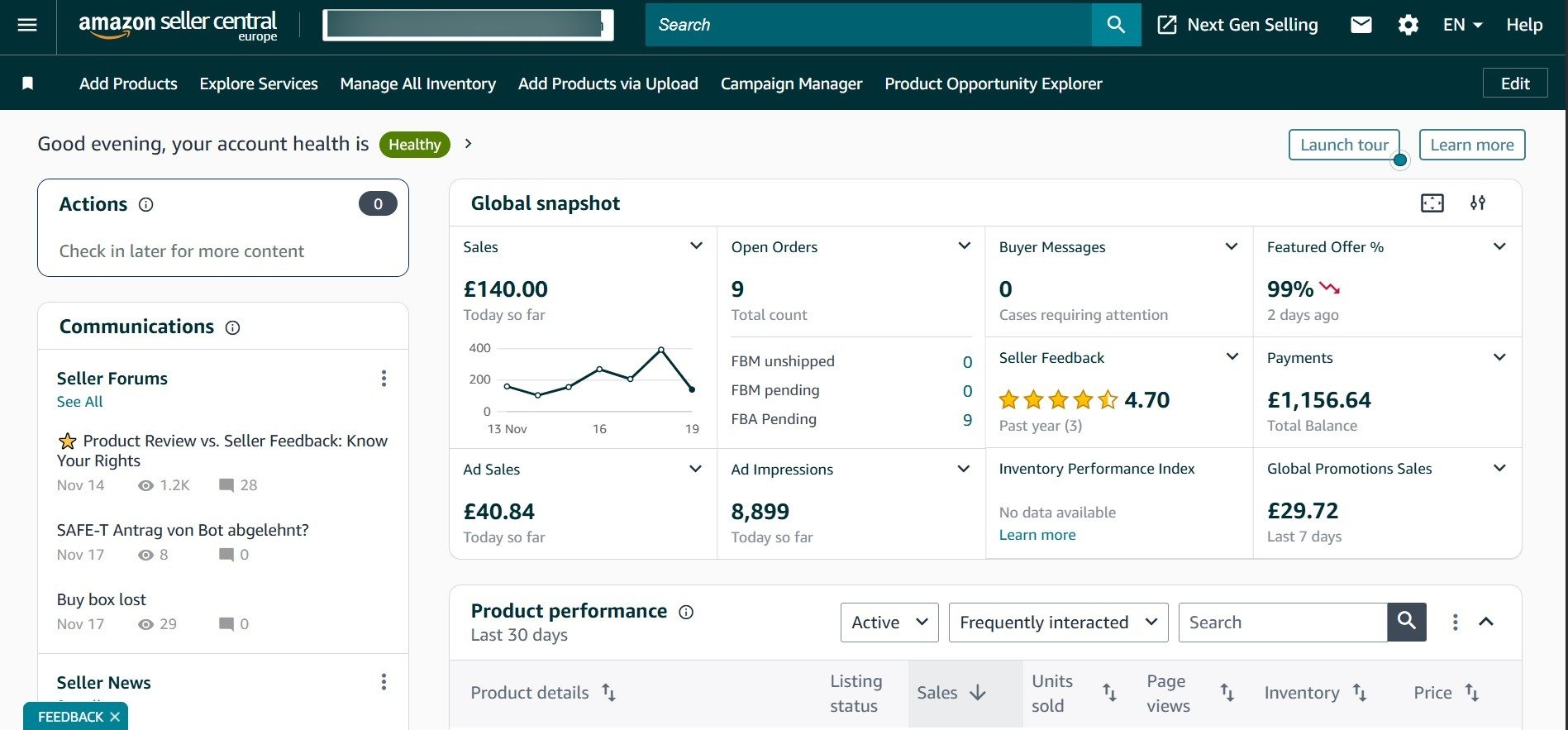
Task: Open Manage All Inventory menu item
Action: pos(417,83)
